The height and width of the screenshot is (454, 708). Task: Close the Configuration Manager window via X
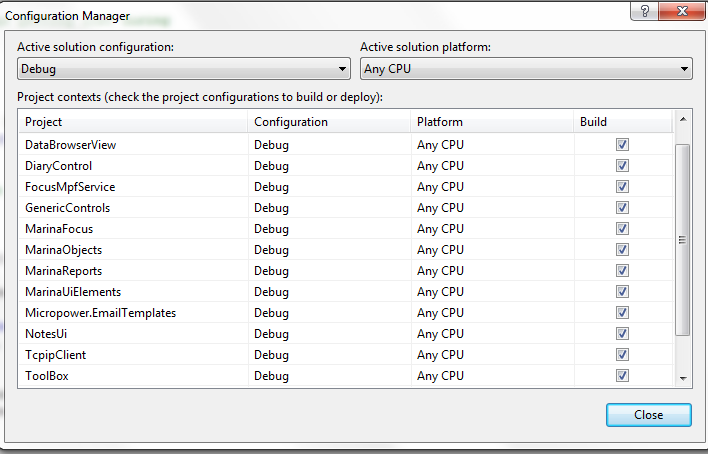pyautogui.click(x=682, y=11)
